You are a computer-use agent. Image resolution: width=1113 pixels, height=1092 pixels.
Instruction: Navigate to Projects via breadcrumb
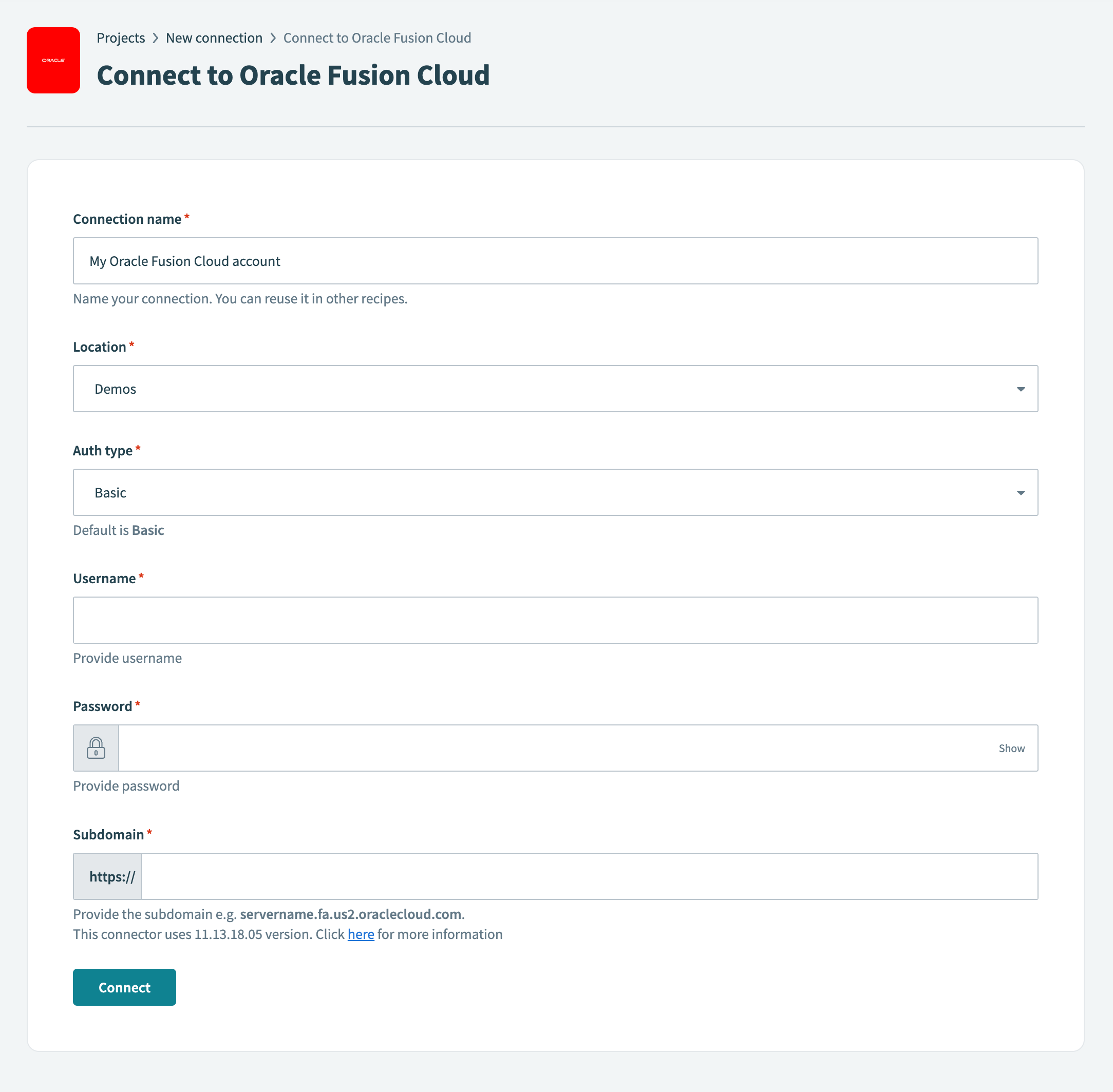coord(121,38)
